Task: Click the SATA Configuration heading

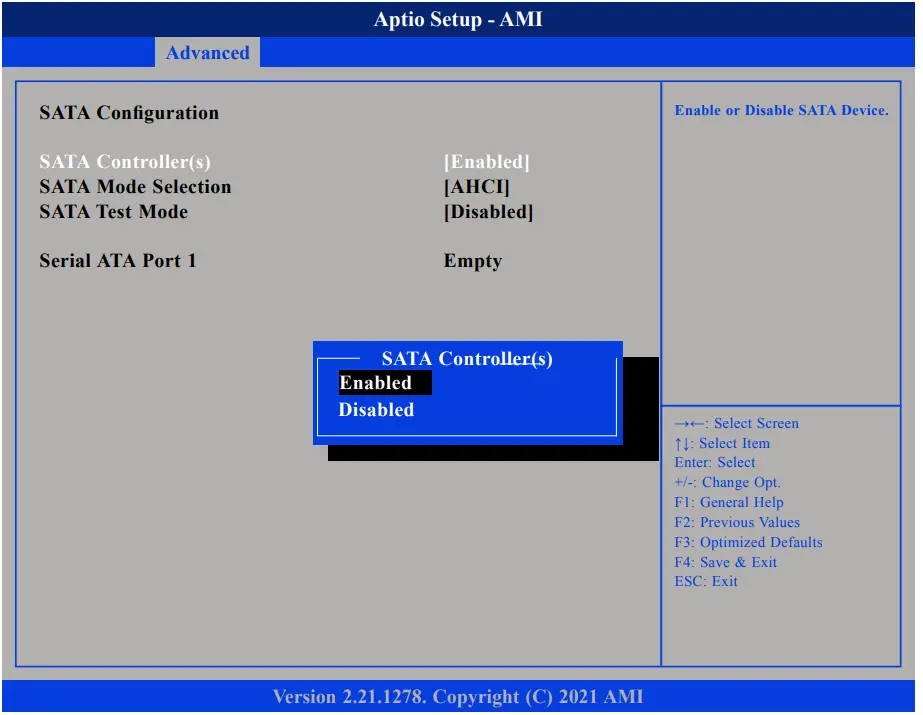Action: tap(128, 113)
